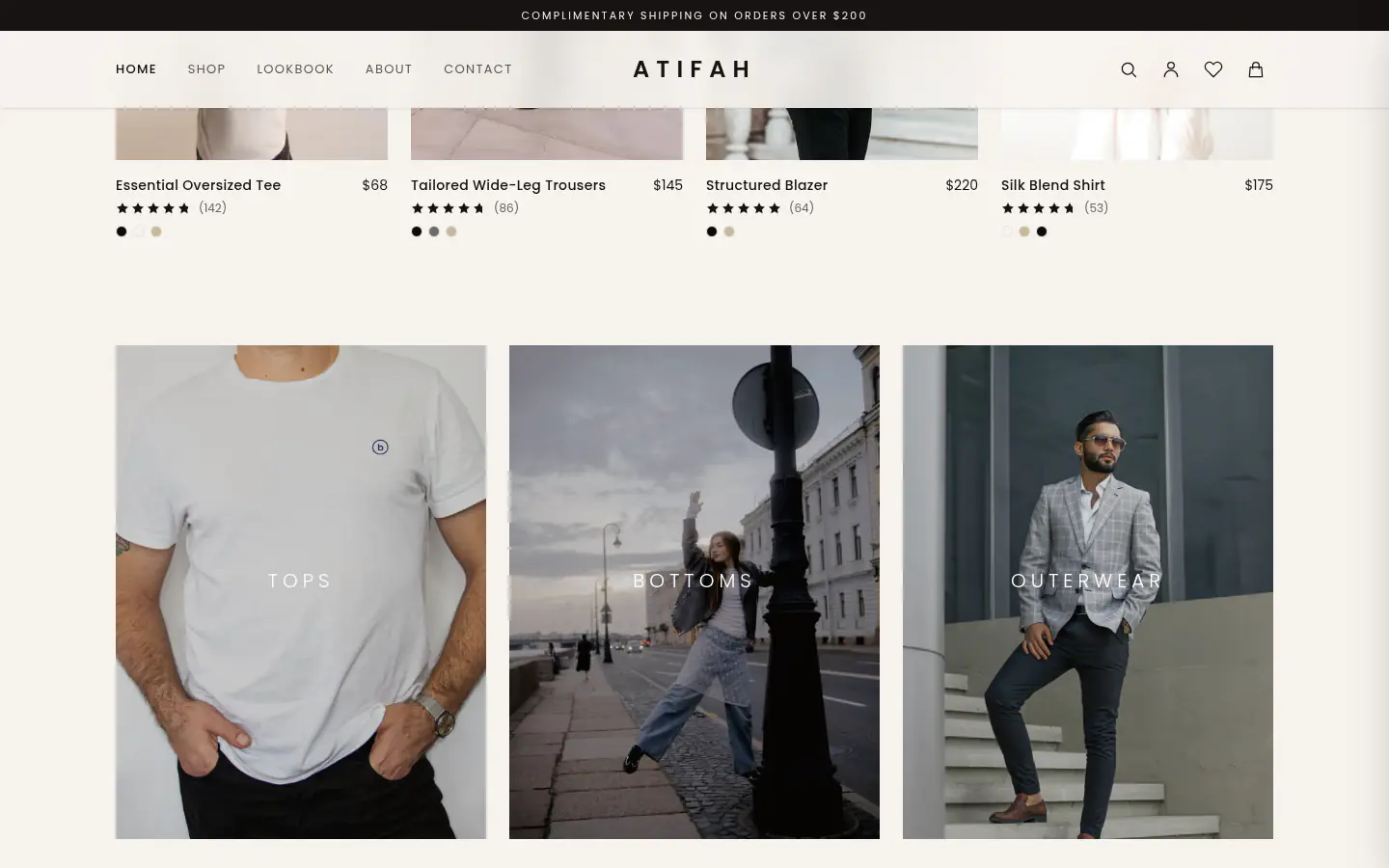Viewport: 1389px width, 868px height.
Task: Open the Structured Blazer product link
Action: click(x=767, y=185)
